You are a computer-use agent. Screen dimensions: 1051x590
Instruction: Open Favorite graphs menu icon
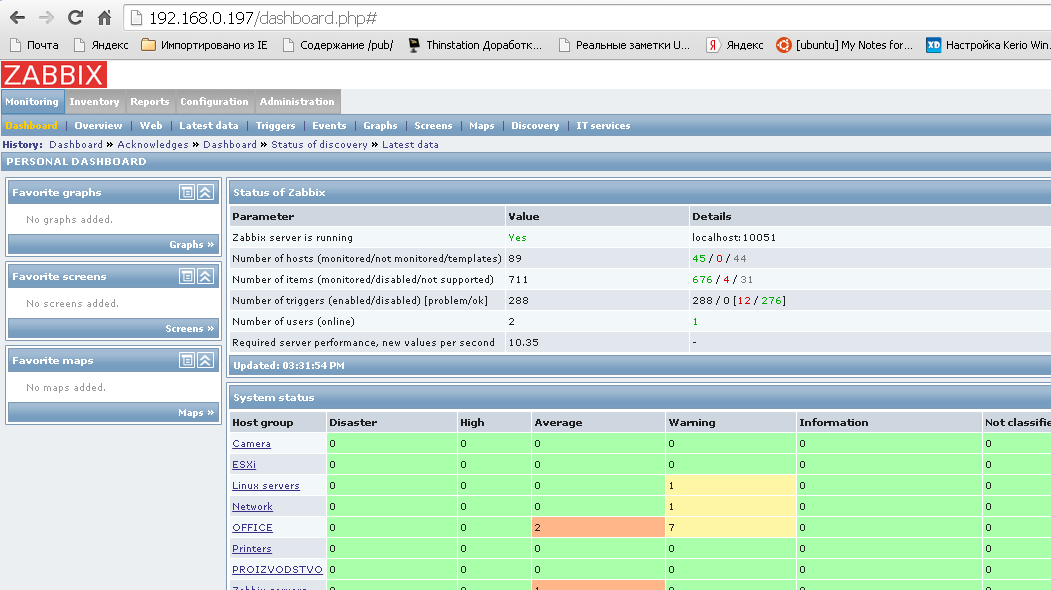[187, 192]
